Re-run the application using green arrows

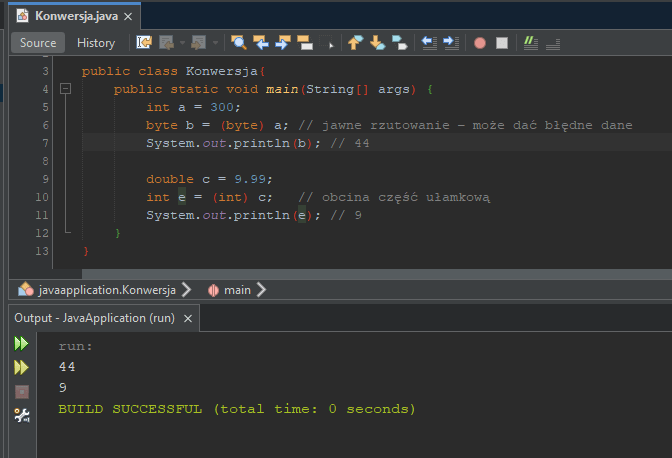21,344
